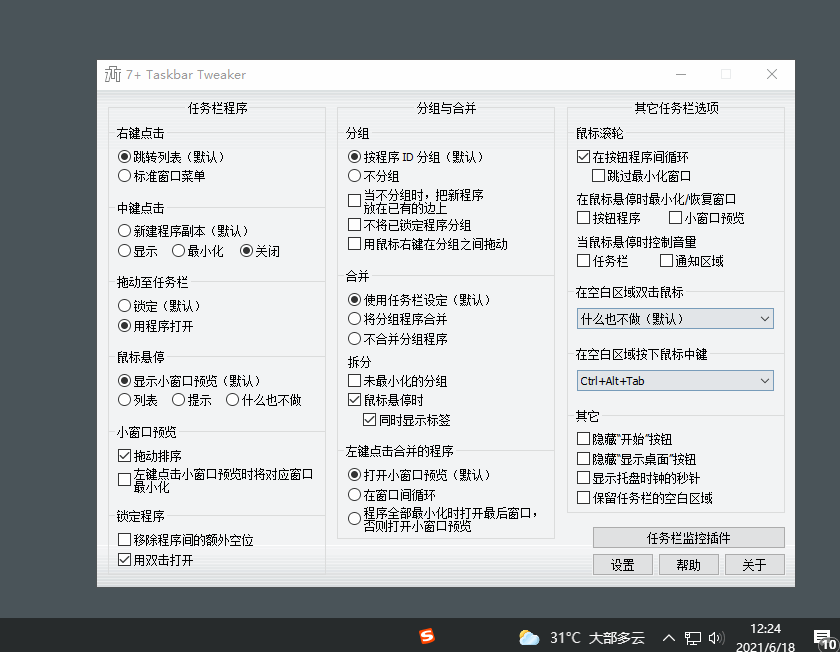Click the 7+ Taskbar Tweaker title bar icon
The height and width of the screenshot is (652, 840).
113,74
